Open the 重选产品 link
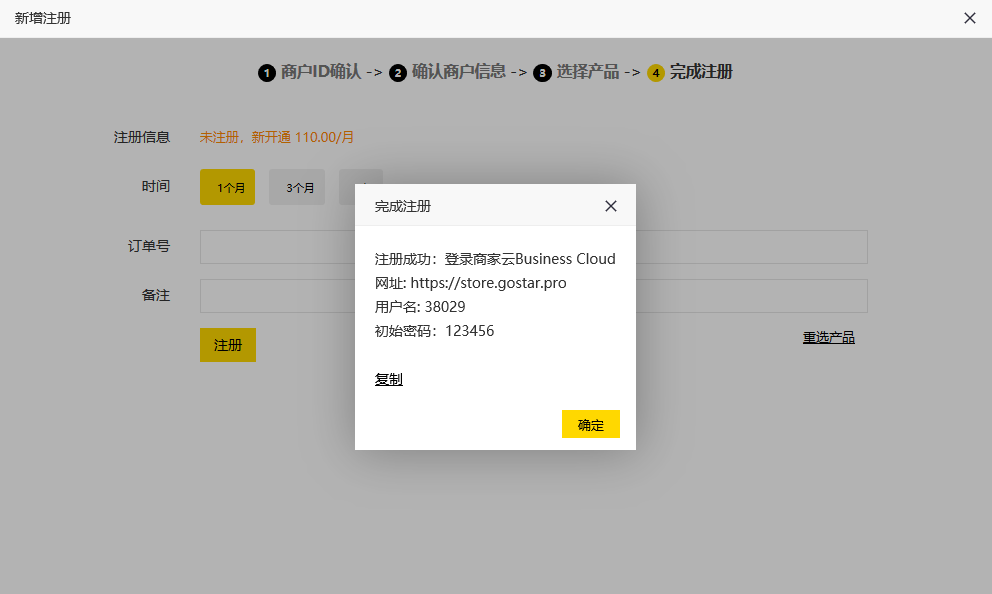The width and height of the screenshot is (992, 594). pos(828,338)
